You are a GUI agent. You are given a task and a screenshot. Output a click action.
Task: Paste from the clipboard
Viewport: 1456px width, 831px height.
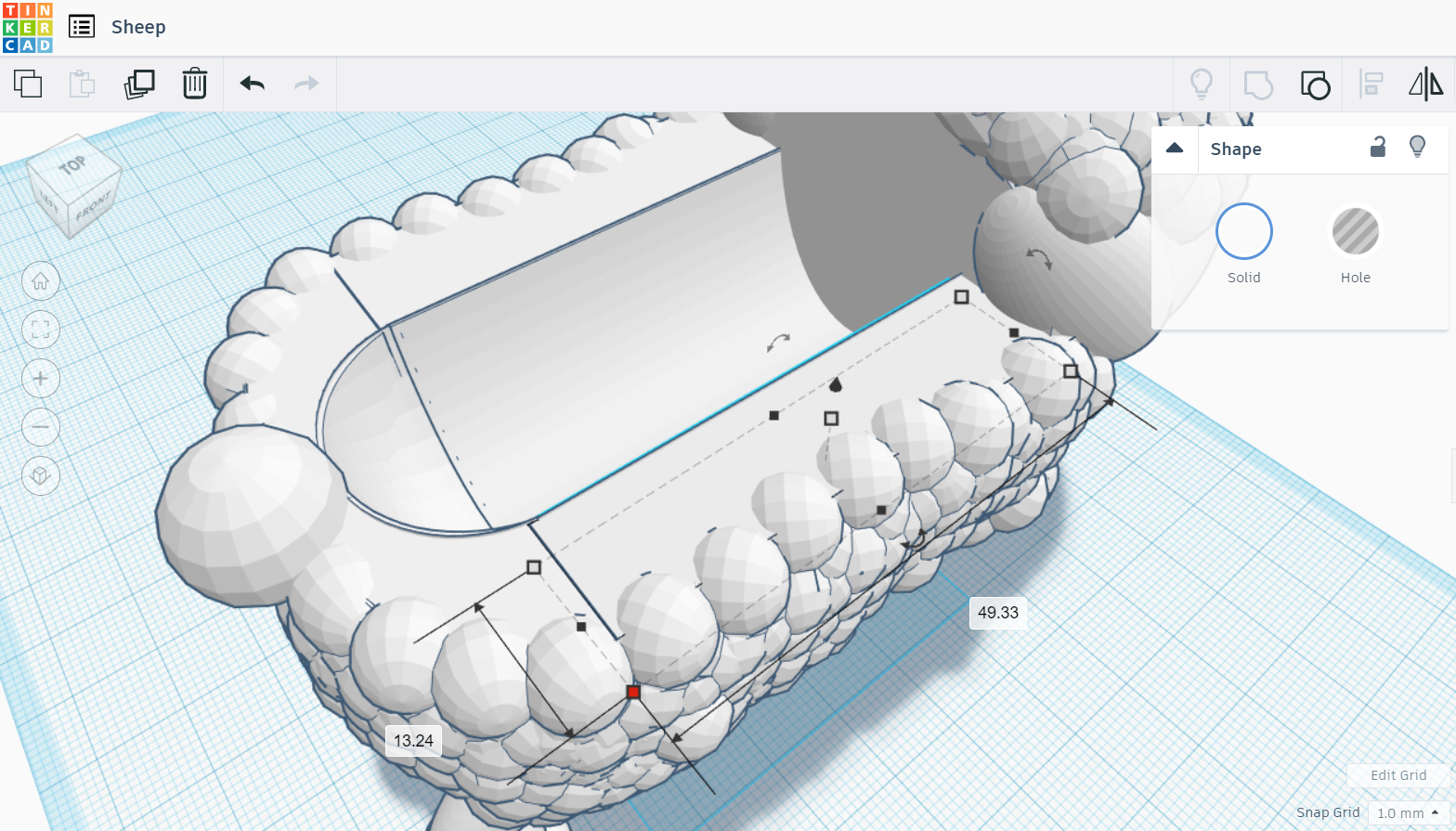[x=83, y=84]
